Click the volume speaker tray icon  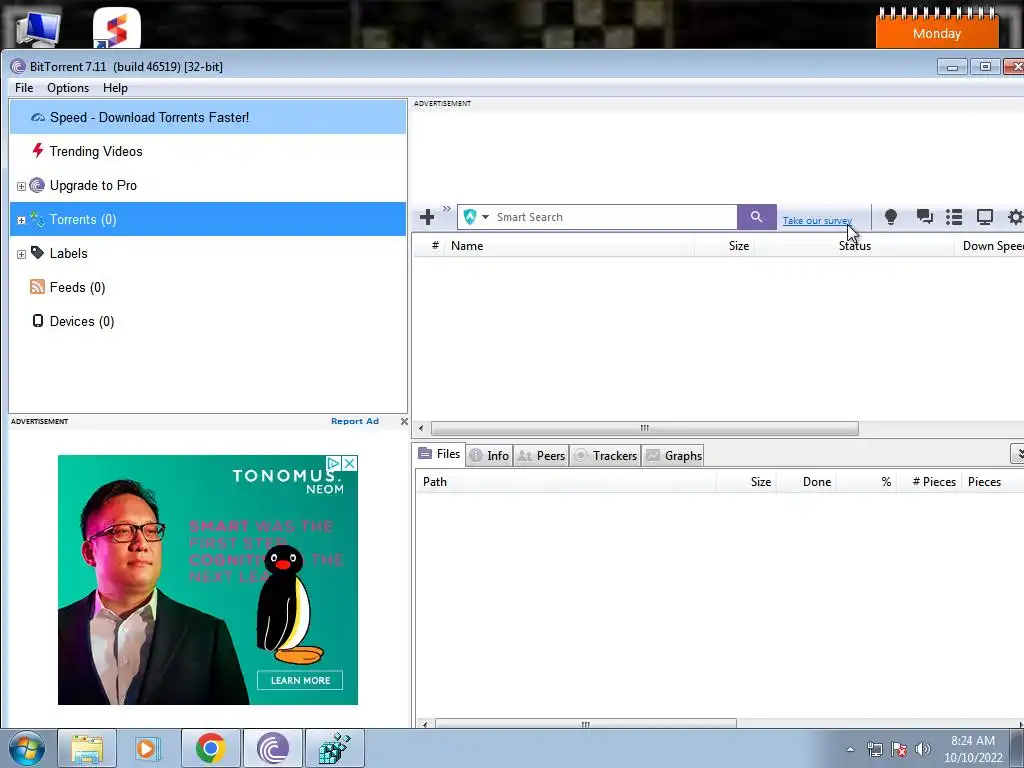tap(923, 749)
